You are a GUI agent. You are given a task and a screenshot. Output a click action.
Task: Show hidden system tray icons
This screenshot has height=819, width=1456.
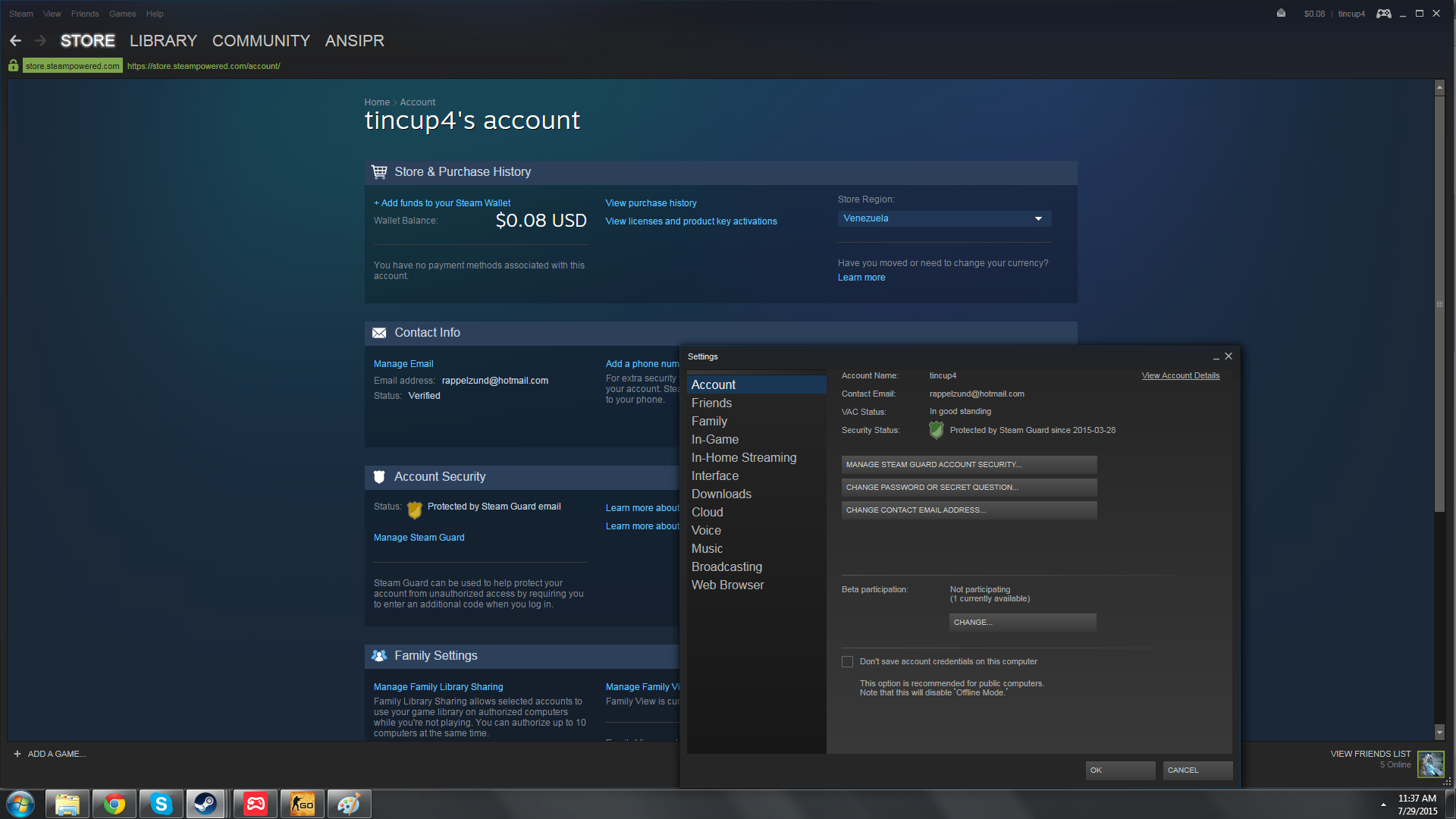pyautogui.click(x=1383, y=805)
